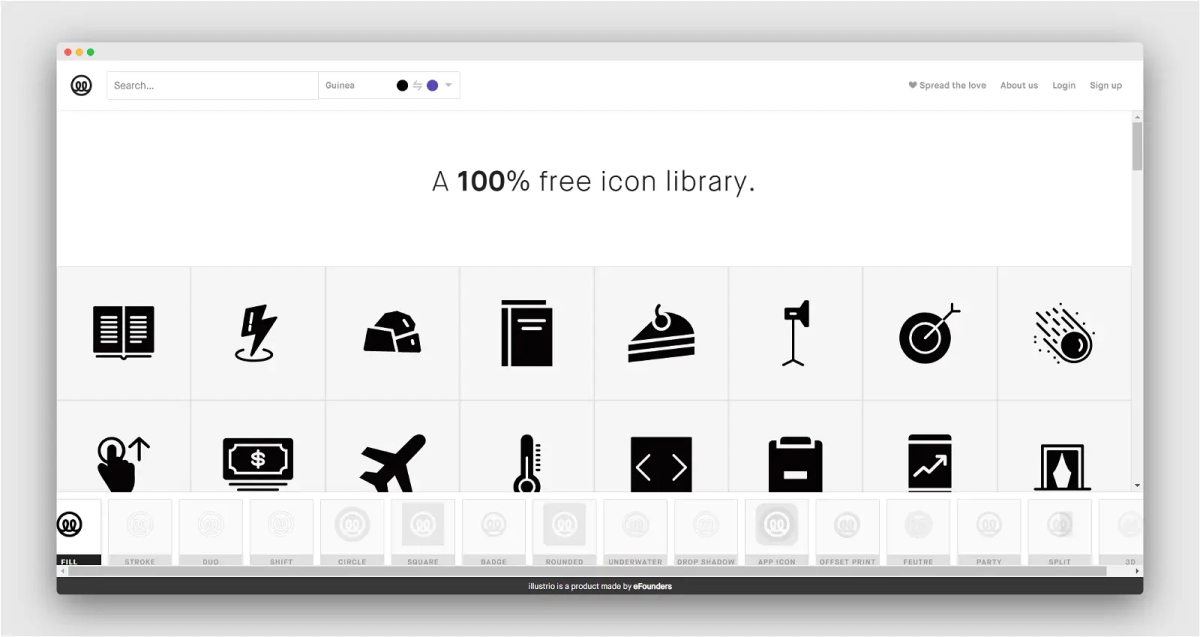Select the falling meteor icon
The width and height of the screenshot is (1200, 637).
tap(1064, 334)
